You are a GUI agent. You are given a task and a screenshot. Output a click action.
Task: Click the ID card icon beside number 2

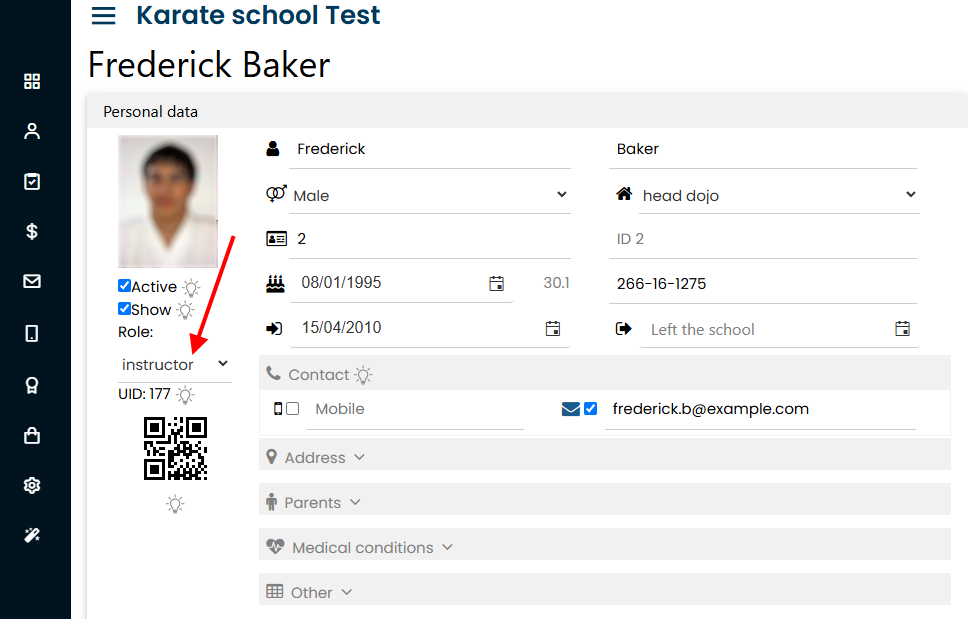click(276, 238)
